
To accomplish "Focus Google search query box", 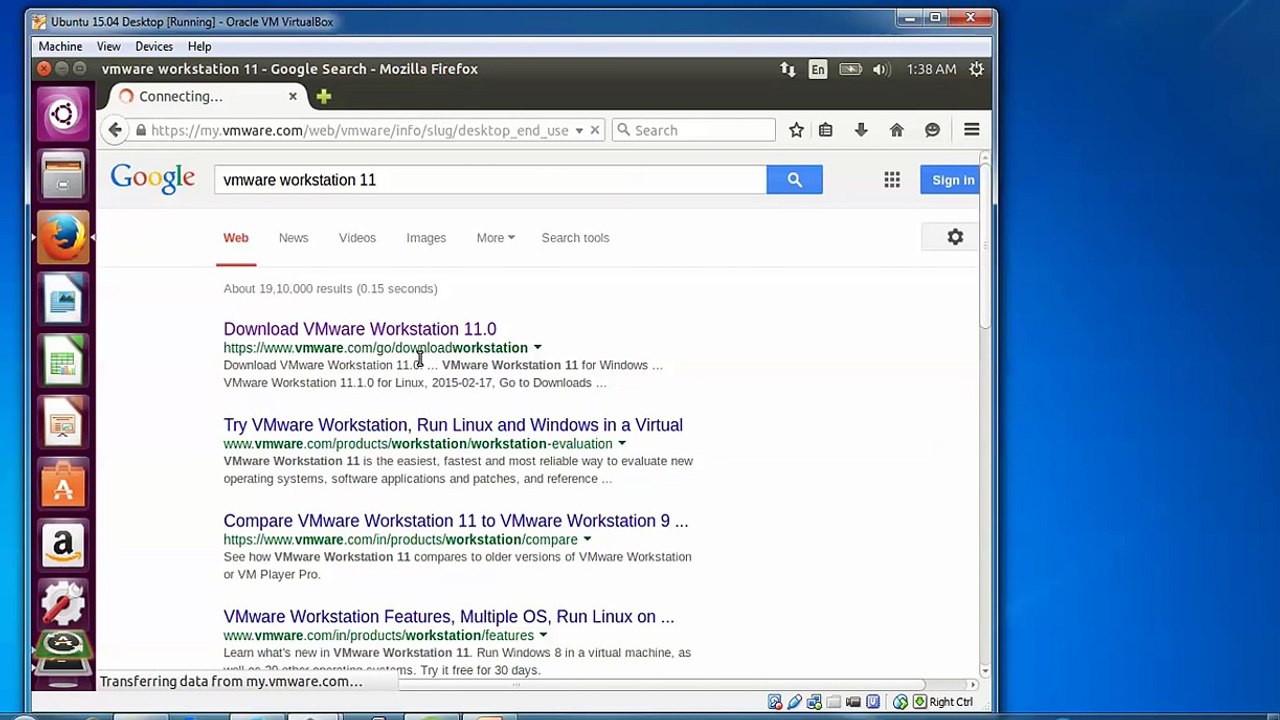I will [490, 180].
